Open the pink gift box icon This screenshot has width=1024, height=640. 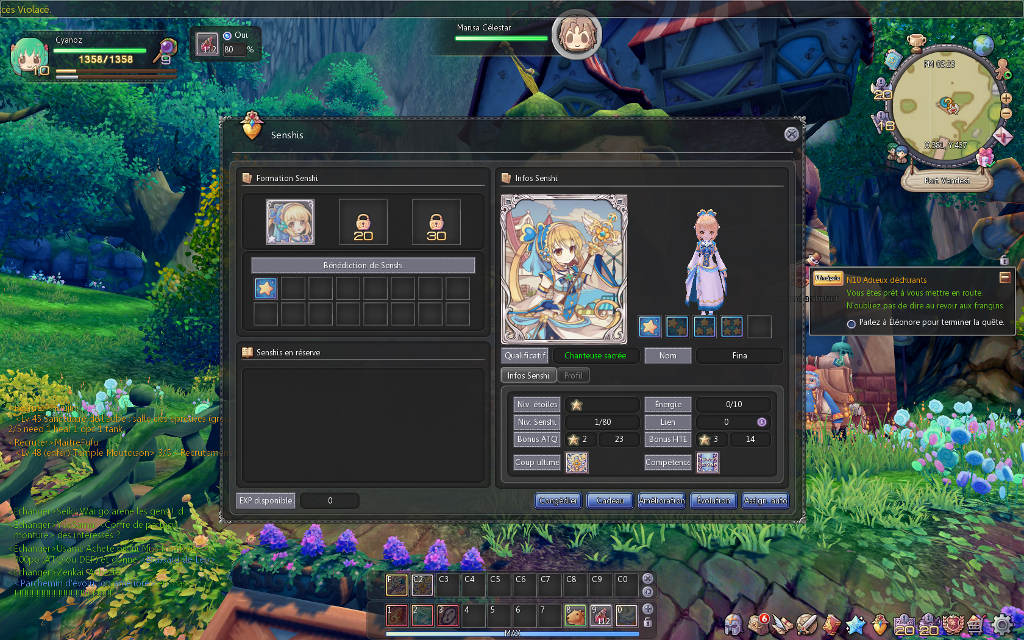click(985, 157)
